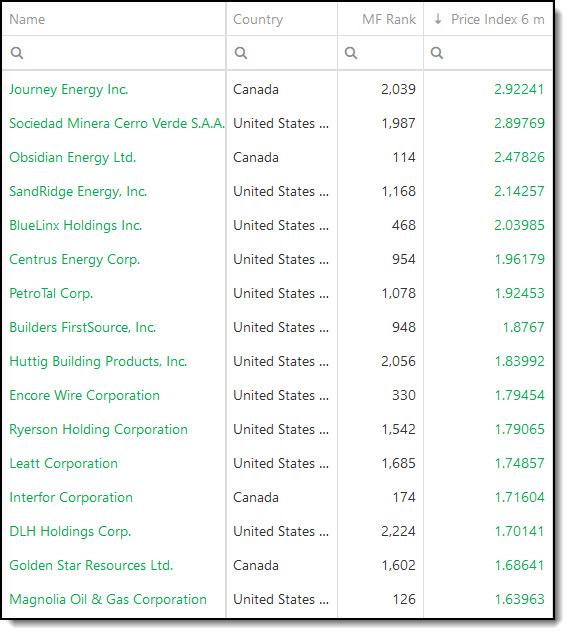
Task: Select price index value 1.8767
Action: click(524, 328)
